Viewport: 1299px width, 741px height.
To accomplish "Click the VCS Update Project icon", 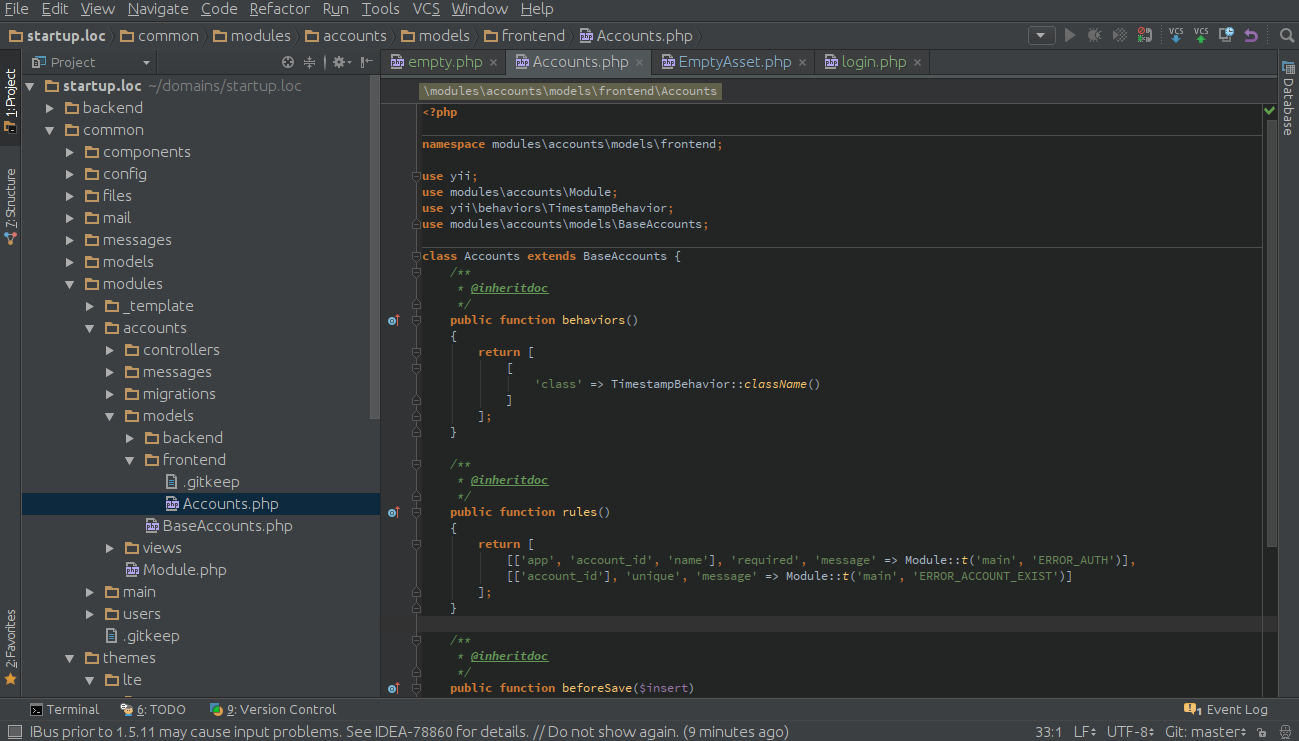I will pyautogui.click(x=1176, y=35).
